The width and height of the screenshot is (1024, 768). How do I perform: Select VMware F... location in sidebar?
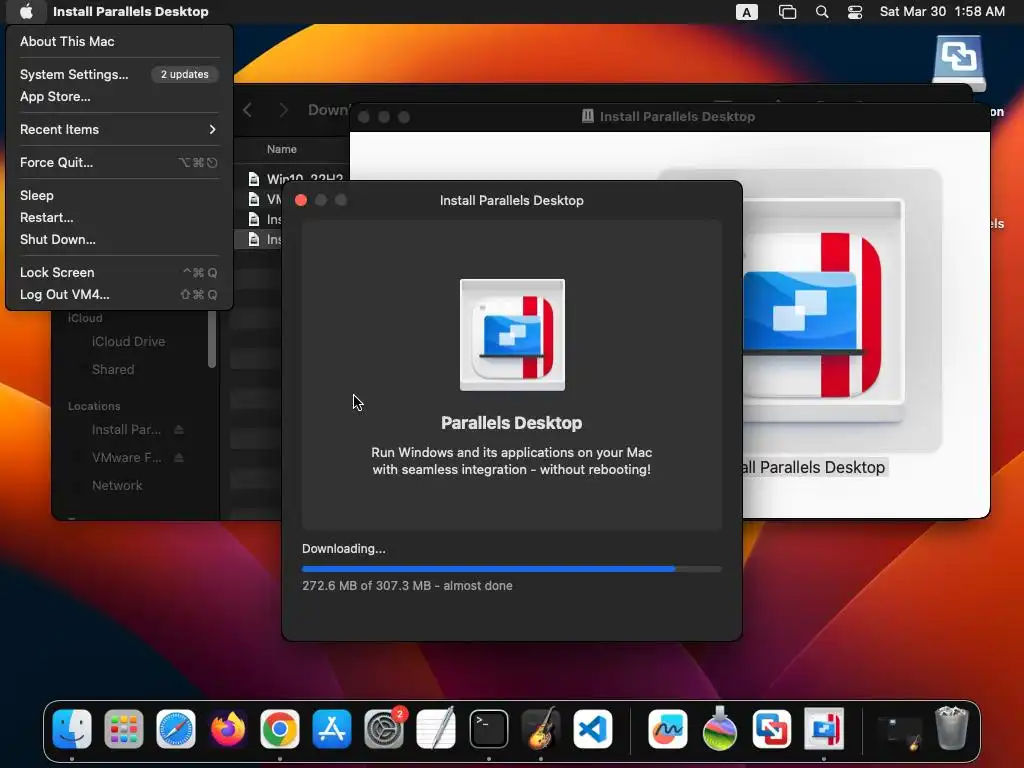[x=127, y=458]
